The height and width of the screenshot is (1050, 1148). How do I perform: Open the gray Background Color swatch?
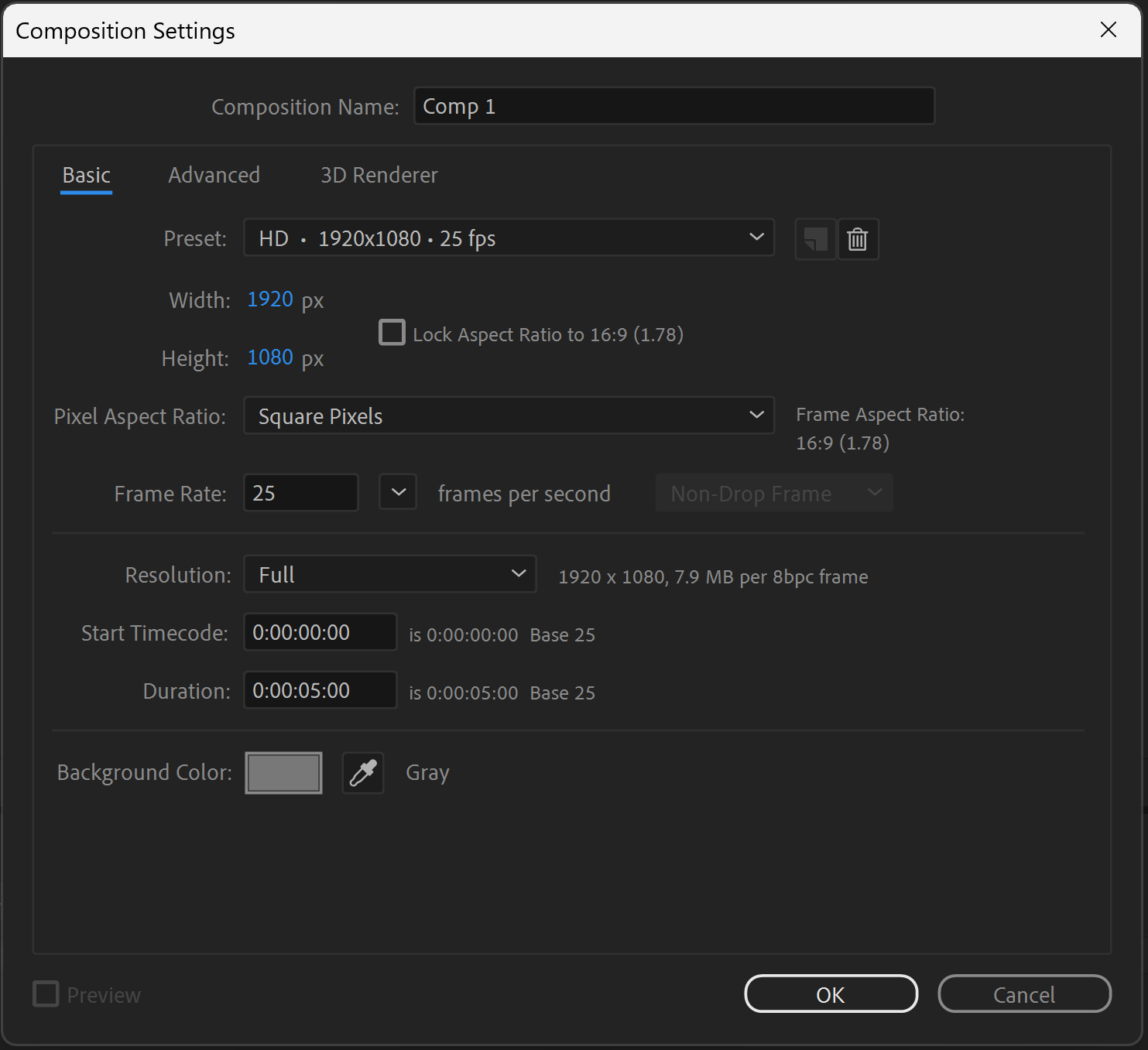click(x=283, y=771)
